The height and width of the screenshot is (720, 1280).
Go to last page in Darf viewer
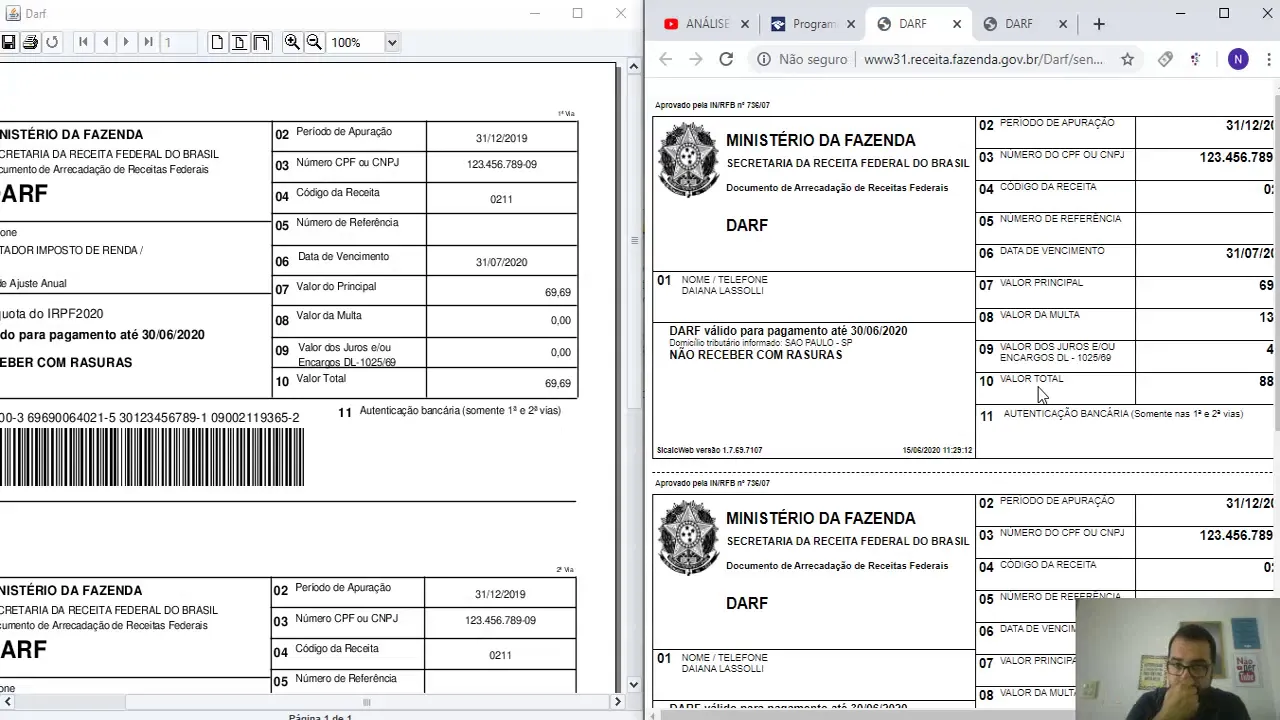tap(148, 42)
